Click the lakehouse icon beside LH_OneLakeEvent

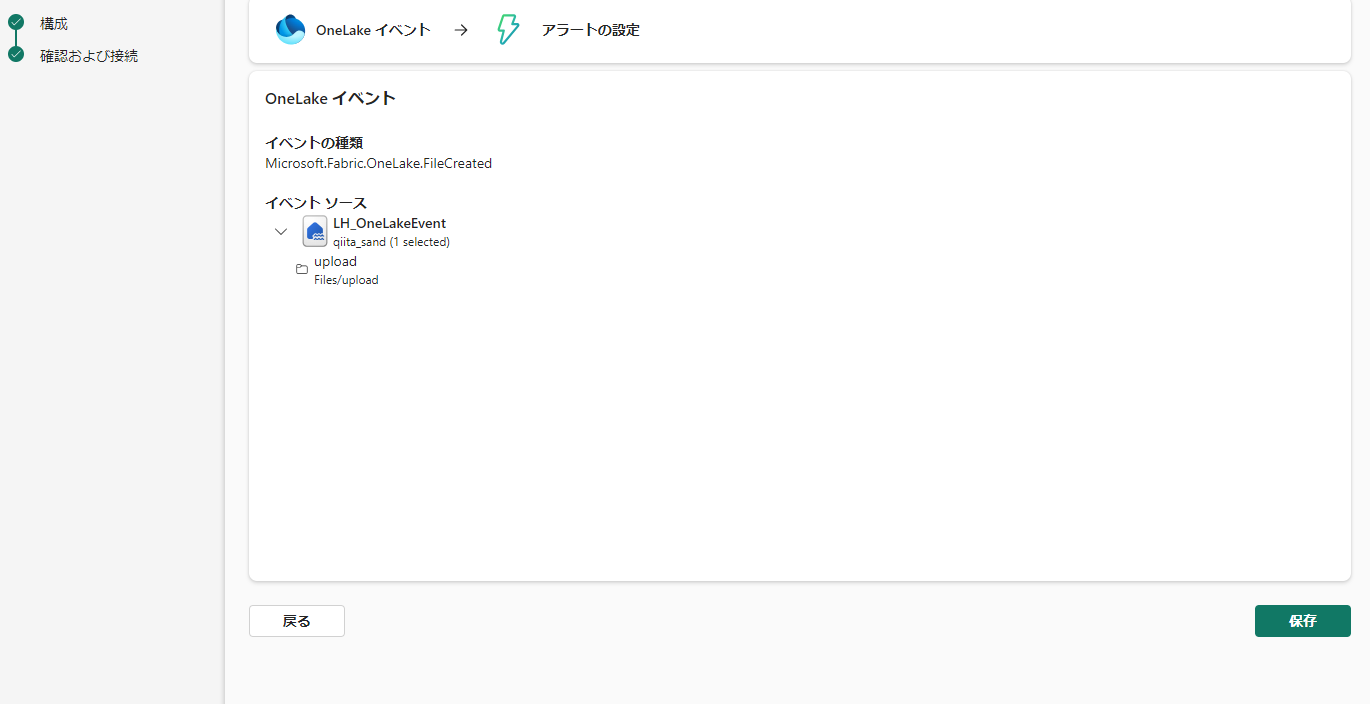coord(315,231)
